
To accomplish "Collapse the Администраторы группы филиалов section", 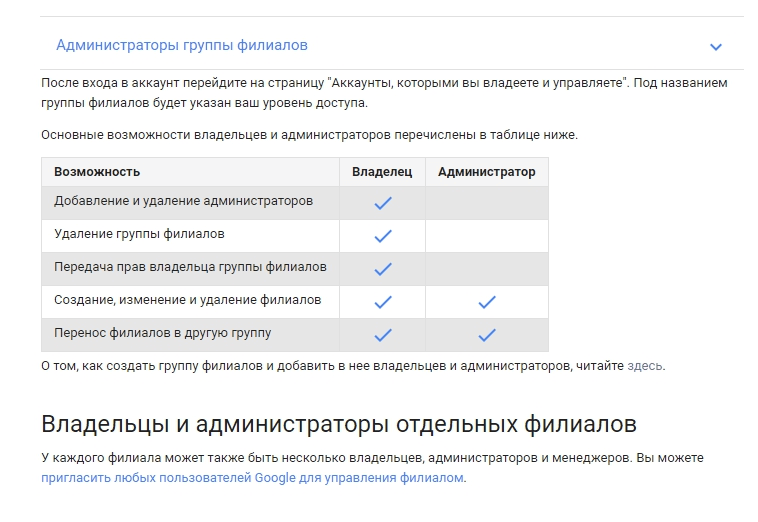I will point(715,47).
